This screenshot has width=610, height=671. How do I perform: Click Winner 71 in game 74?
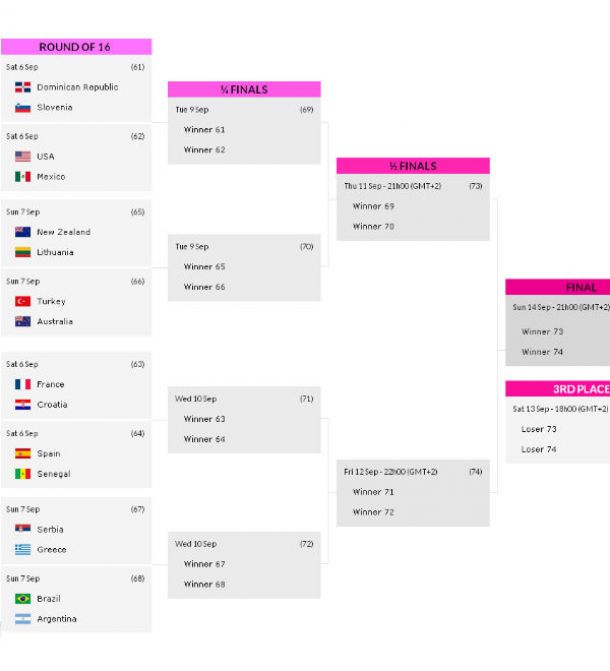click(373, 492)
